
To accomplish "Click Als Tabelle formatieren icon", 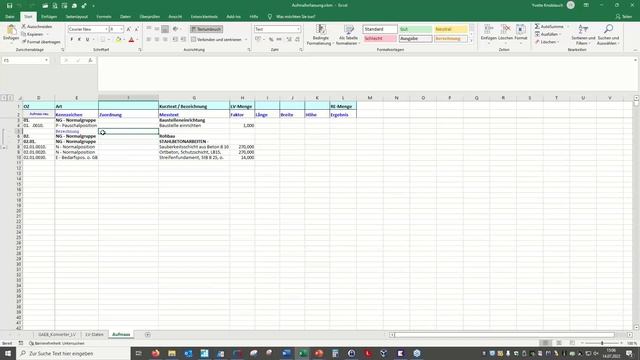I will click(349, 29).
